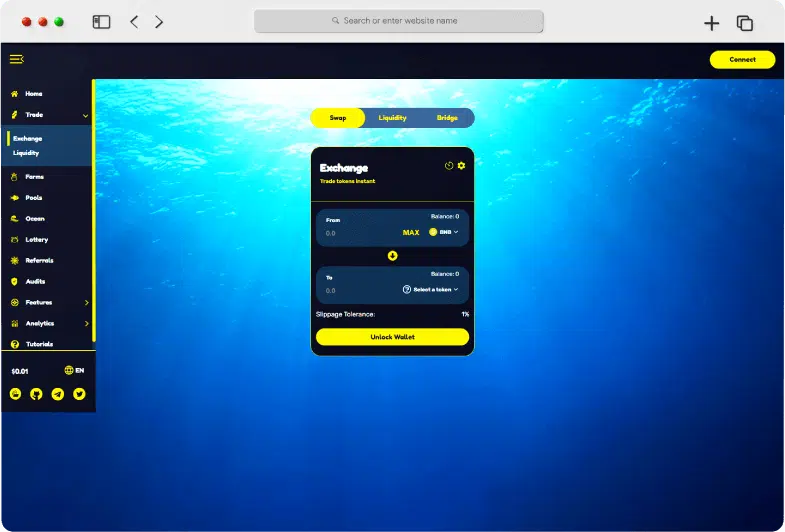Open the Twitter link icon

[x=79, y=394]
